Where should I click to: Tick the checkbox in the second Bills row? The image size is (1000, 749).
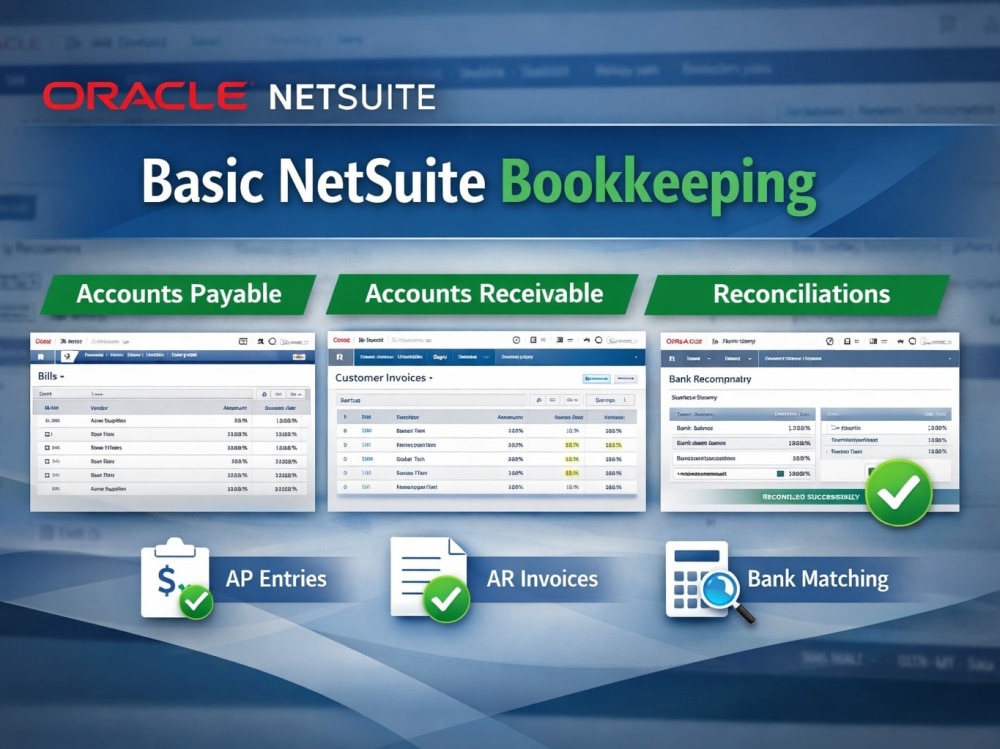[x=47, y=434]
